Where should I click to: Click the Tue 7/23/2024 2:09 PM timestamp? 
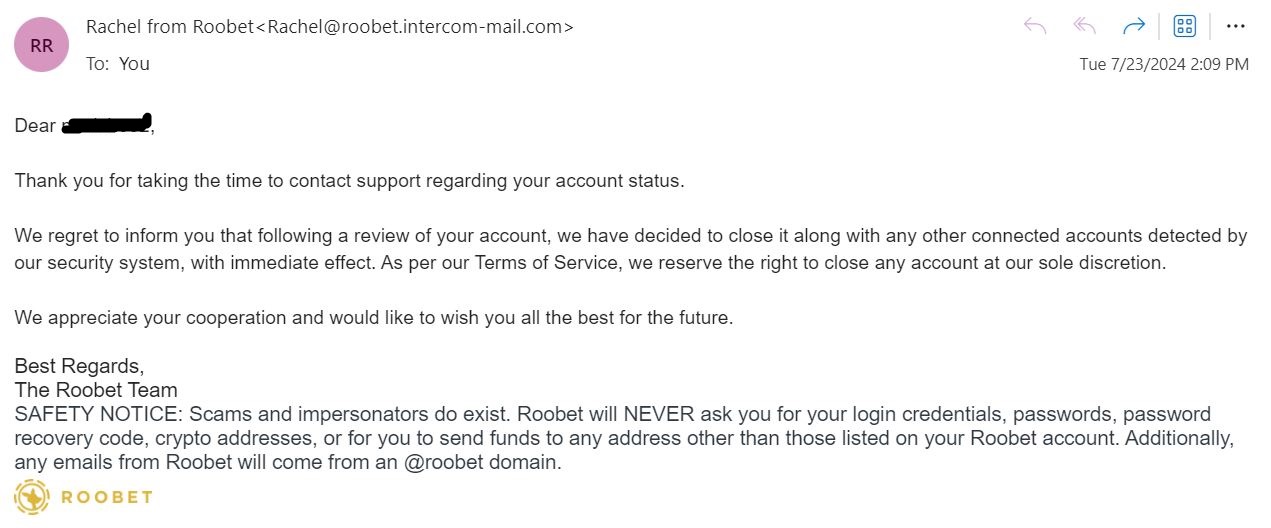point(1164,64)
